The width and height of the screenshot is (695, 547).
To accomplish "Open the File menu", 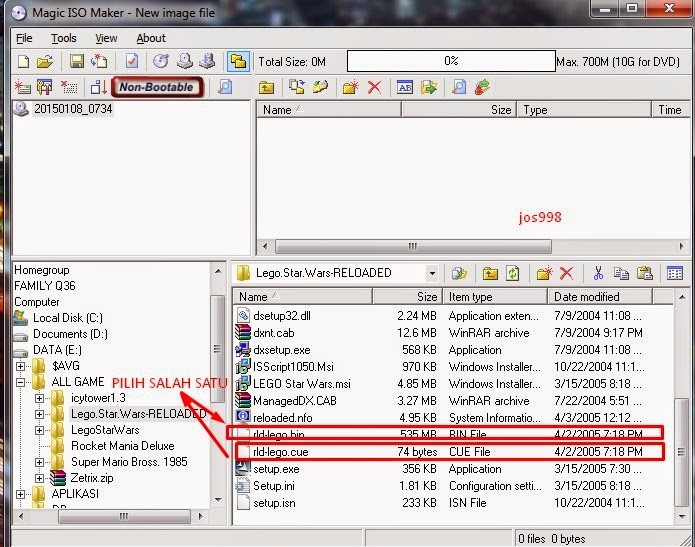I will 24,39.
